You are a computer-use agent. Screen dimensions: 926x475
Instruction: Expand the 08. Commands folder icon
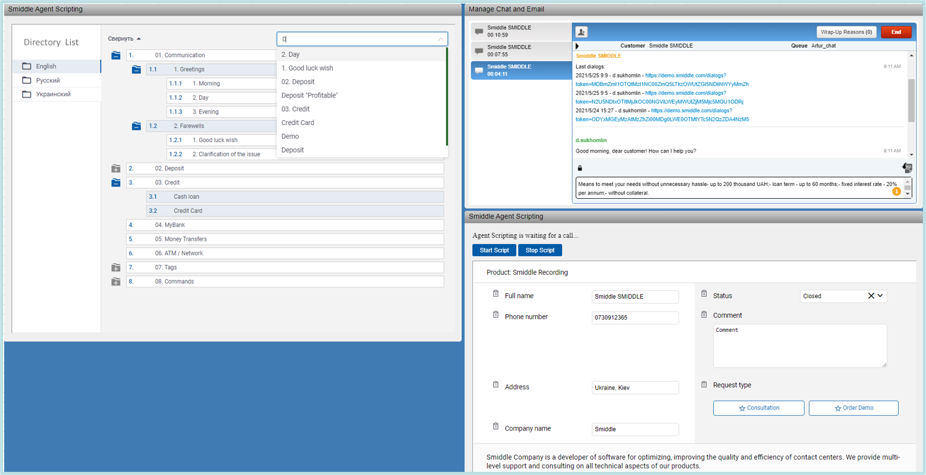click(x=116, y=282)
